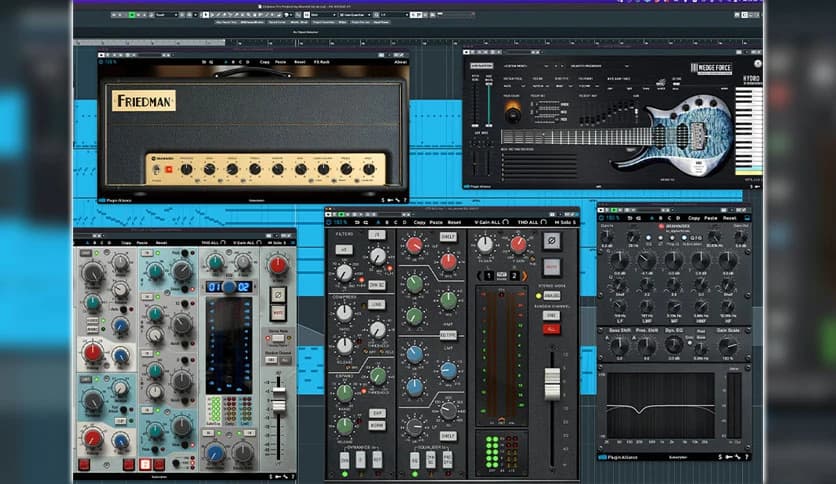Click the guitar fretboard in guitar plugin
This screenshot has width=836, height=484.
[x=576, y=137]
